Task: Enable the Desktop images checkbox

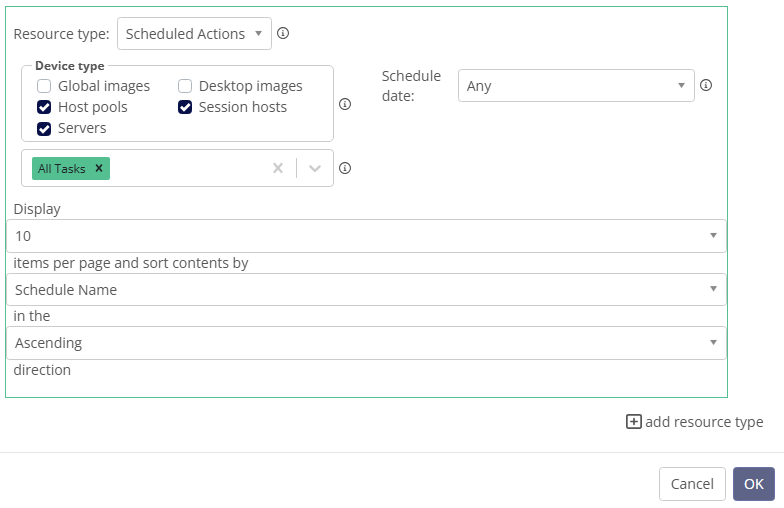Action: click(185, 86)
